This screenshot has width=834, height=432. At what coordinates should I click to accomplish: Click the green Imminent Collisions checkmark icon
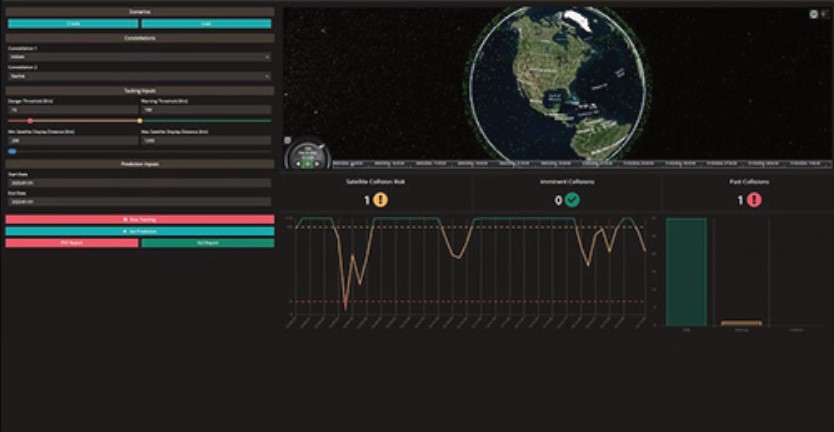click(572, 200)
